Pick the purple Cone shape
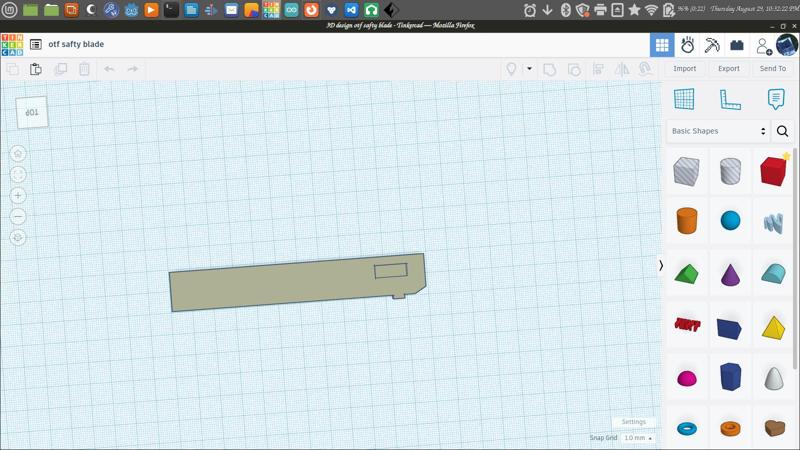The image size is (800, 450). click(x=730, y=274)
